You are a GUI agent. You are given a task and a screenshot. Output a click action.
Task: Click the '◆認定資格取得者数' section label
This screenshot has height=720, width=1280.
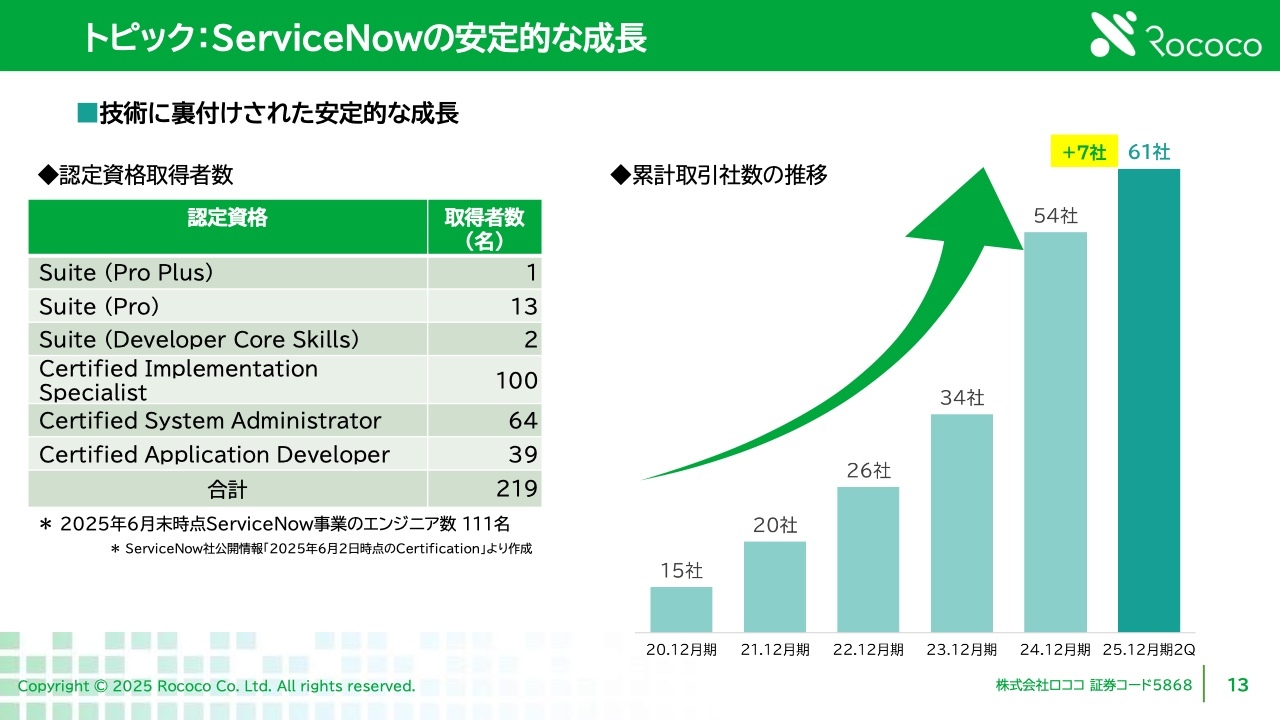(135, 175)
